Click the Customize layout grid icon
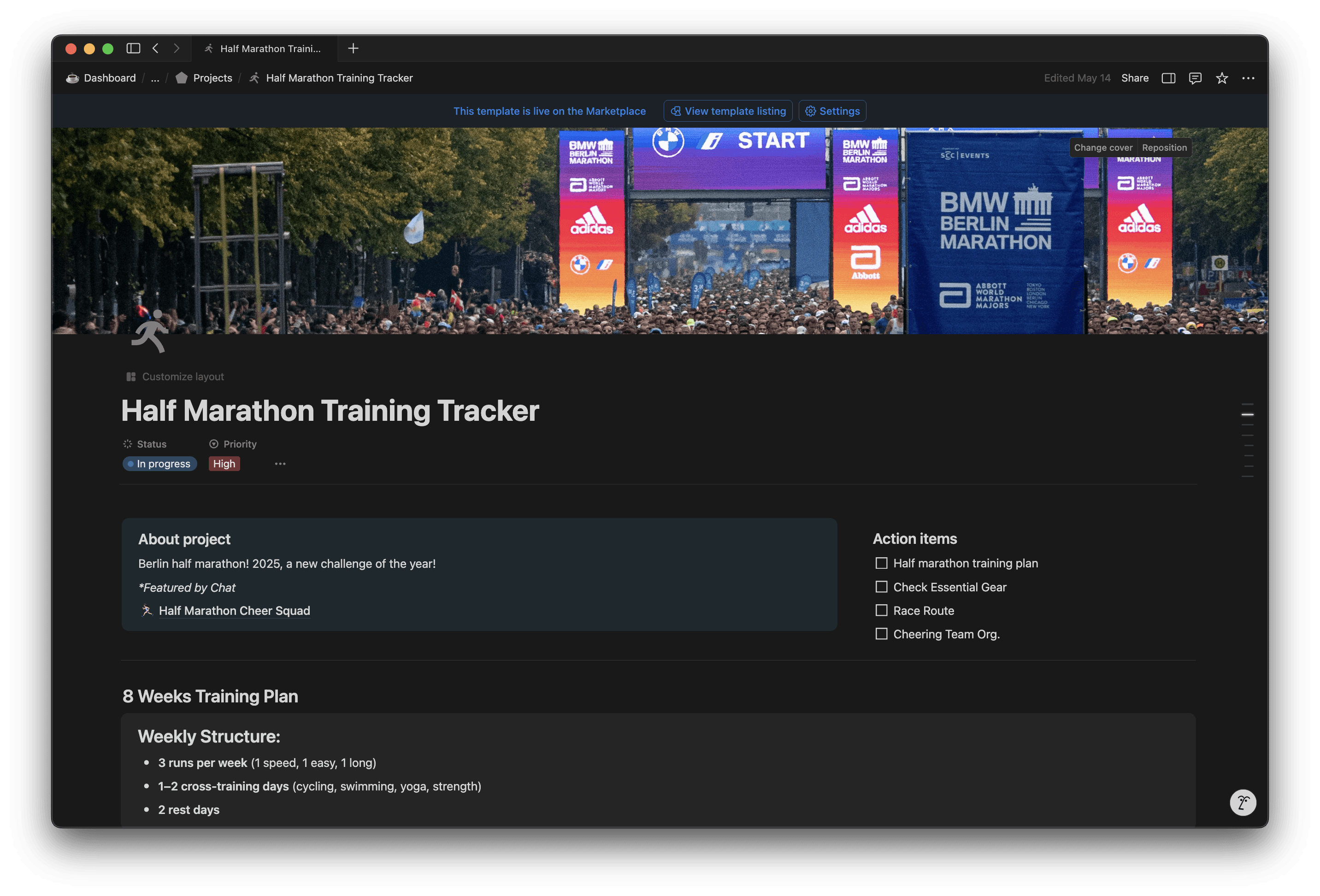1320x896 pixels. pos(130,377)
